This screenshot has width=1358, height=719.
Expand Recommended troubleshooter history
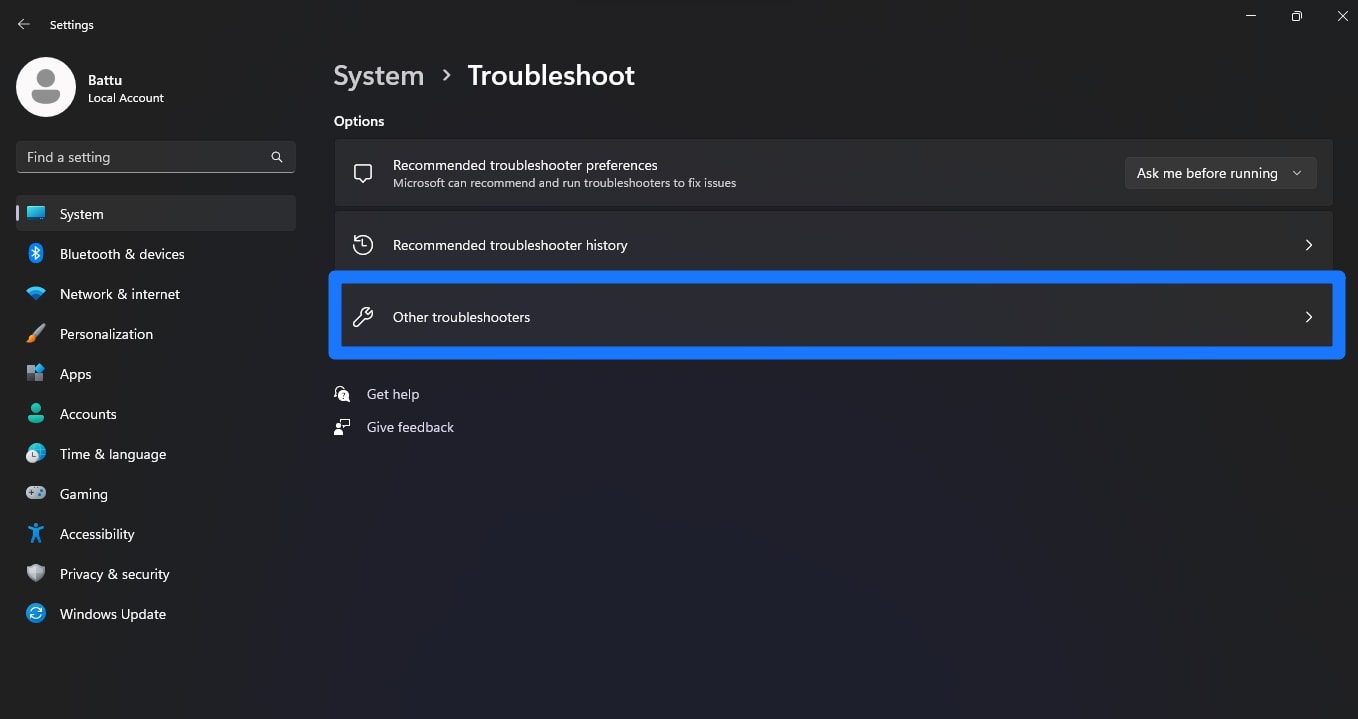click(x=836, y=244)
